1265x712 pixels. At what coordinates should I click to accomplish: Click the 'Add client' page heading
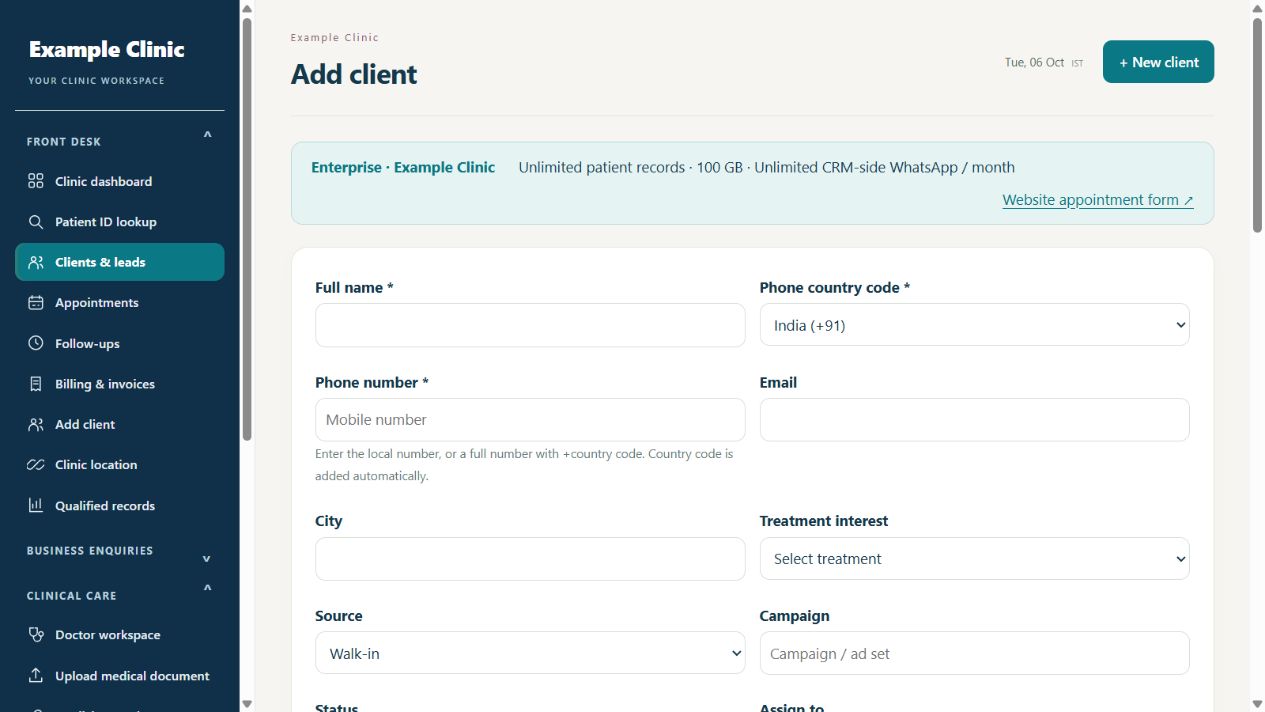coord(354,74)
